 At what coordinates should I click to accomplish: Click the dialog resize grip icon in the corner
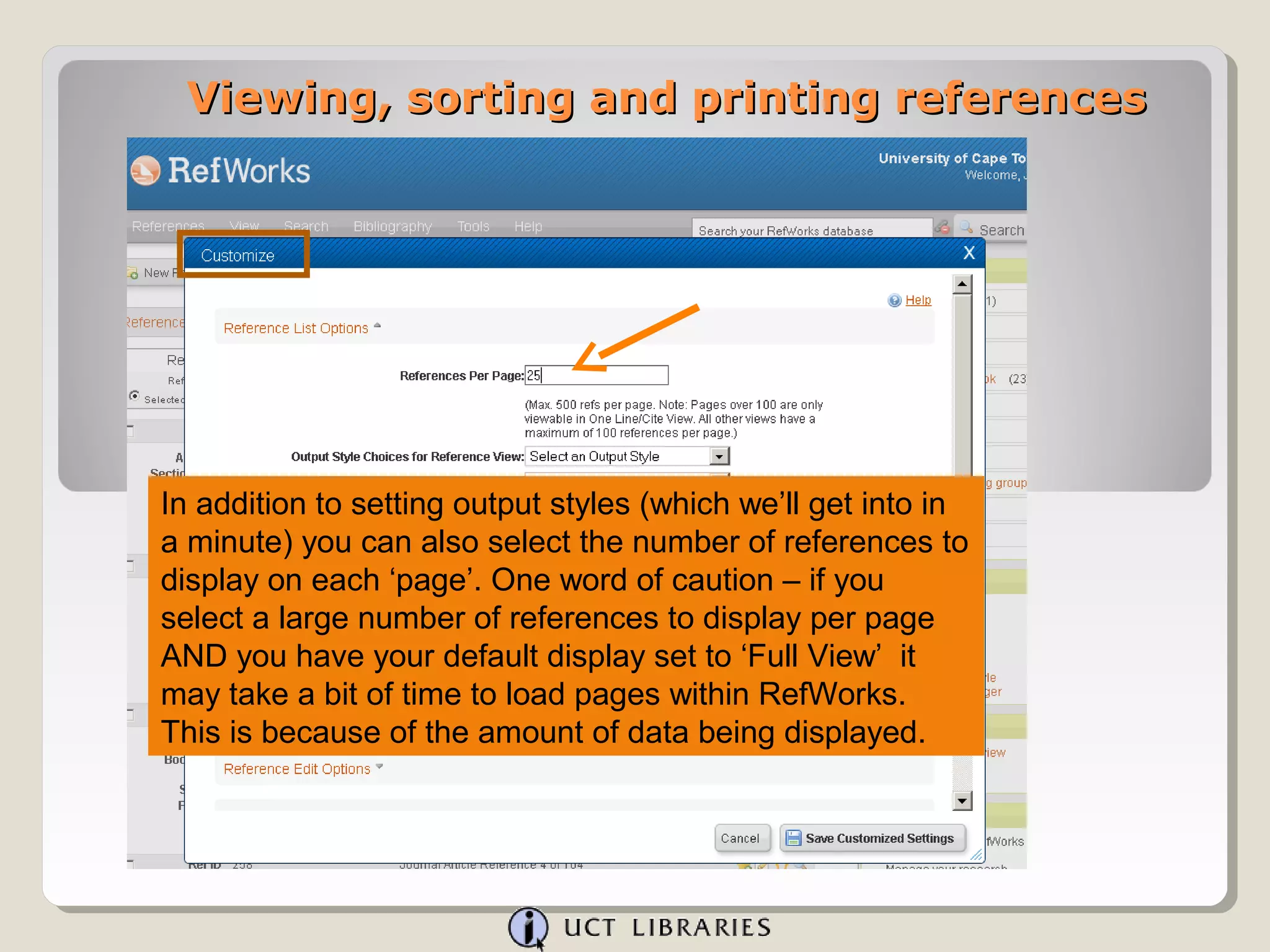point(976,855)
